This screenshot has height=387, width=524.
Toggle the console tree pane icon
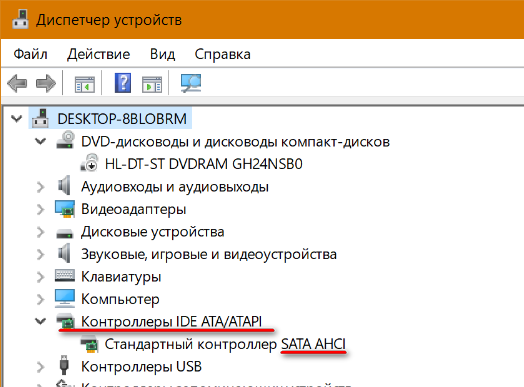pyautogui.click(x=85, y=84)
